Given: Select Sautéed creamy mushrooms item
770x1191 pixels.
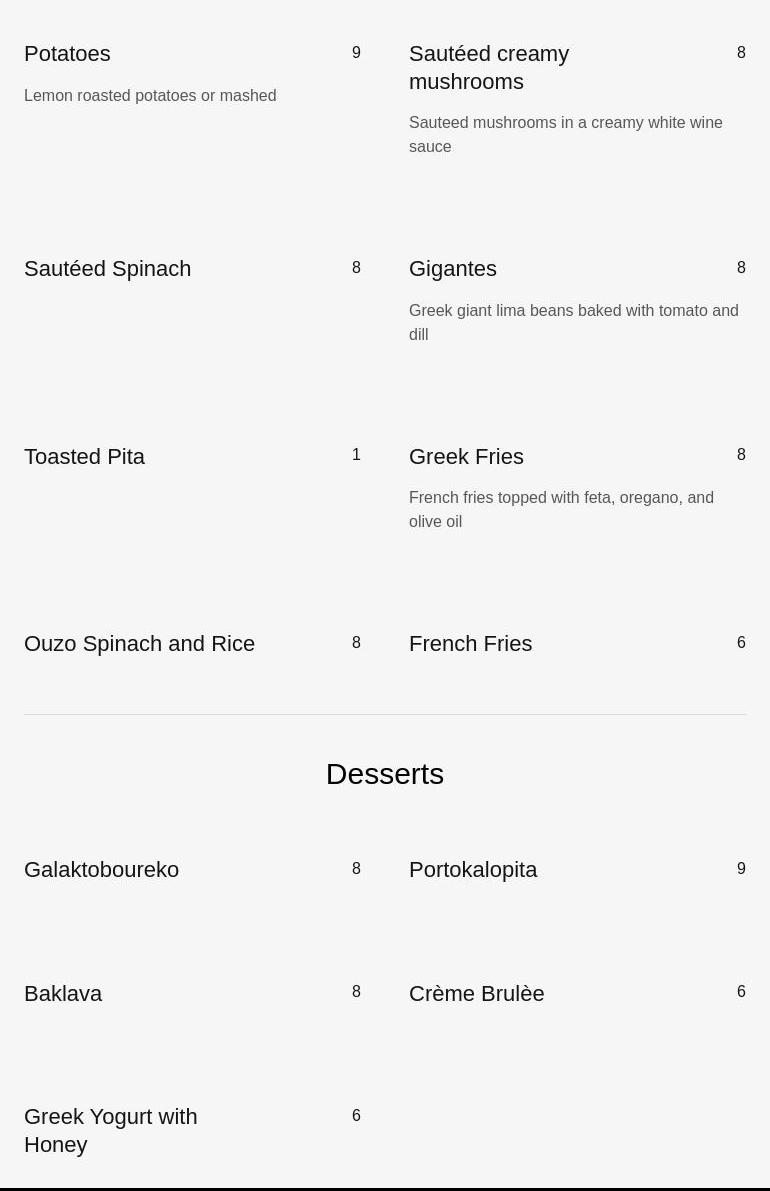Looking at the screenshot, I should coord(488,67).
